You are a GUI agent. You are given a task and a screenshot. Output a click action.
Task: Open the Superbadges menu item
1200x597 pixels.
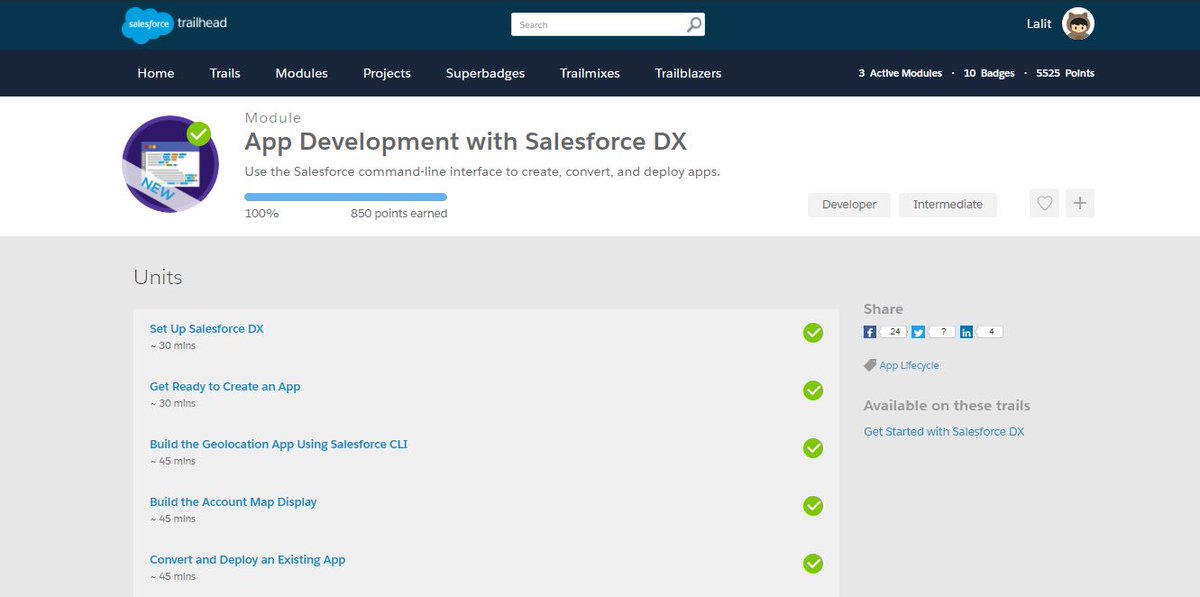tap(485, 73)
